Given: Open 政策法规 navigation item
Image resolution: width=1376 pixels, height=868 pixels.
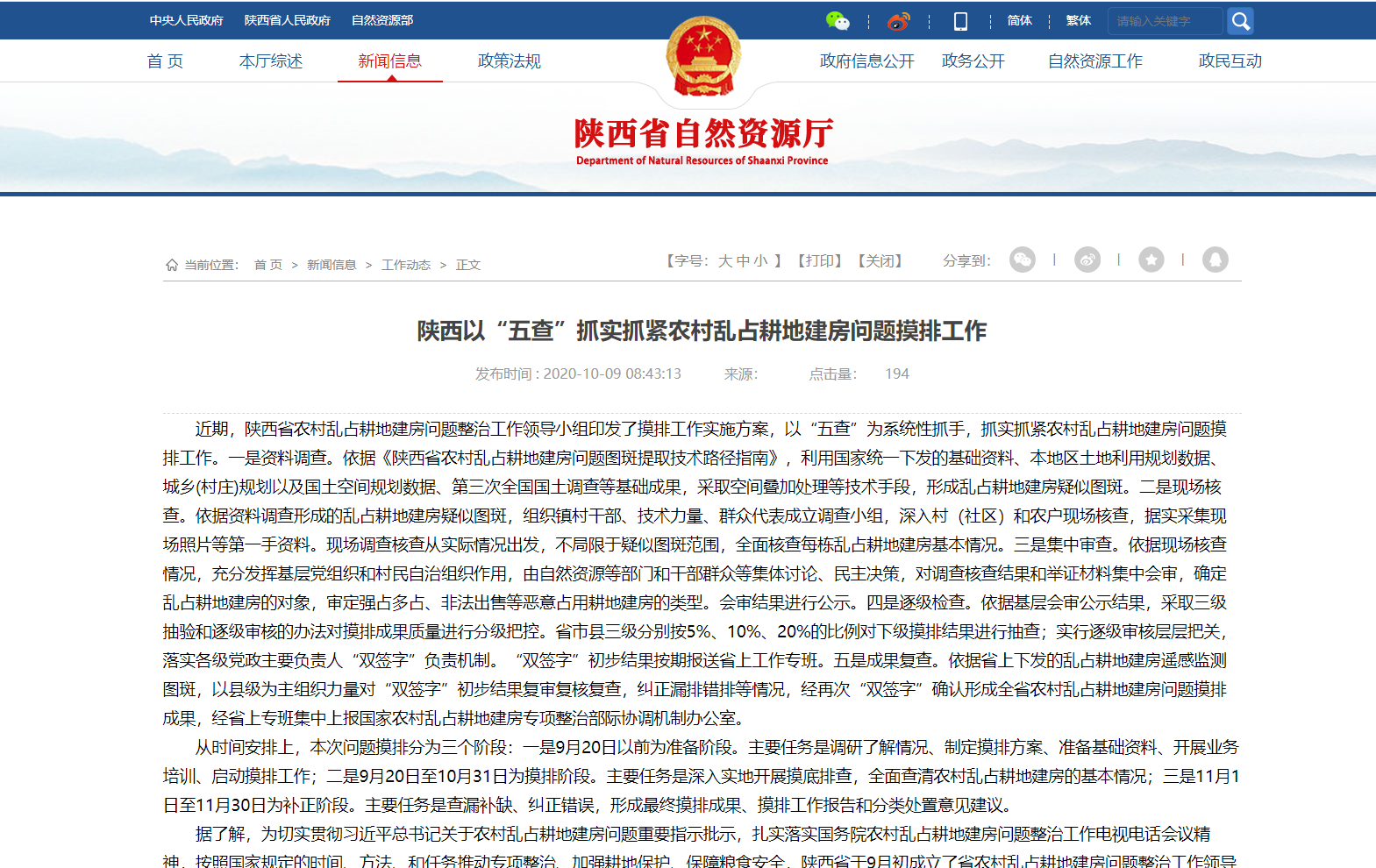Looking at the screenshot, I should [510, 61].
